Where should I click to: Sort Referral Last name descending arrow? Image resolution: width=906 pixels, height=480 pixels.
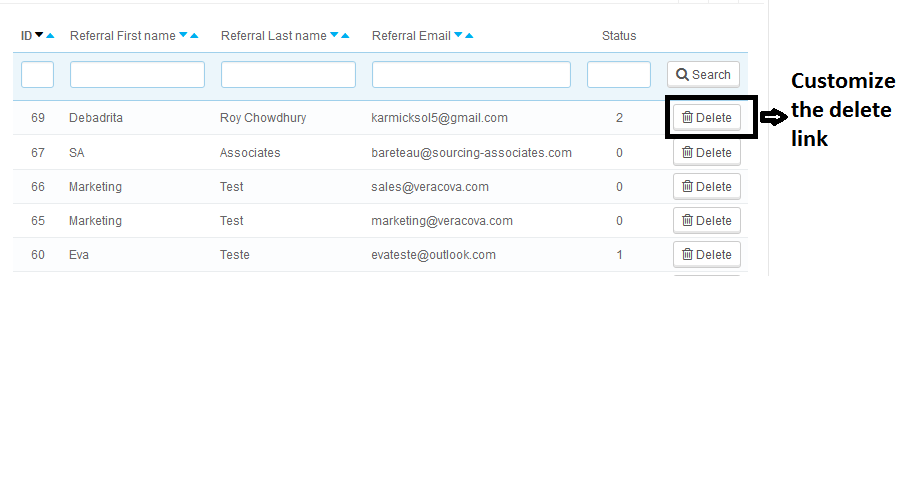click(334, 35)
